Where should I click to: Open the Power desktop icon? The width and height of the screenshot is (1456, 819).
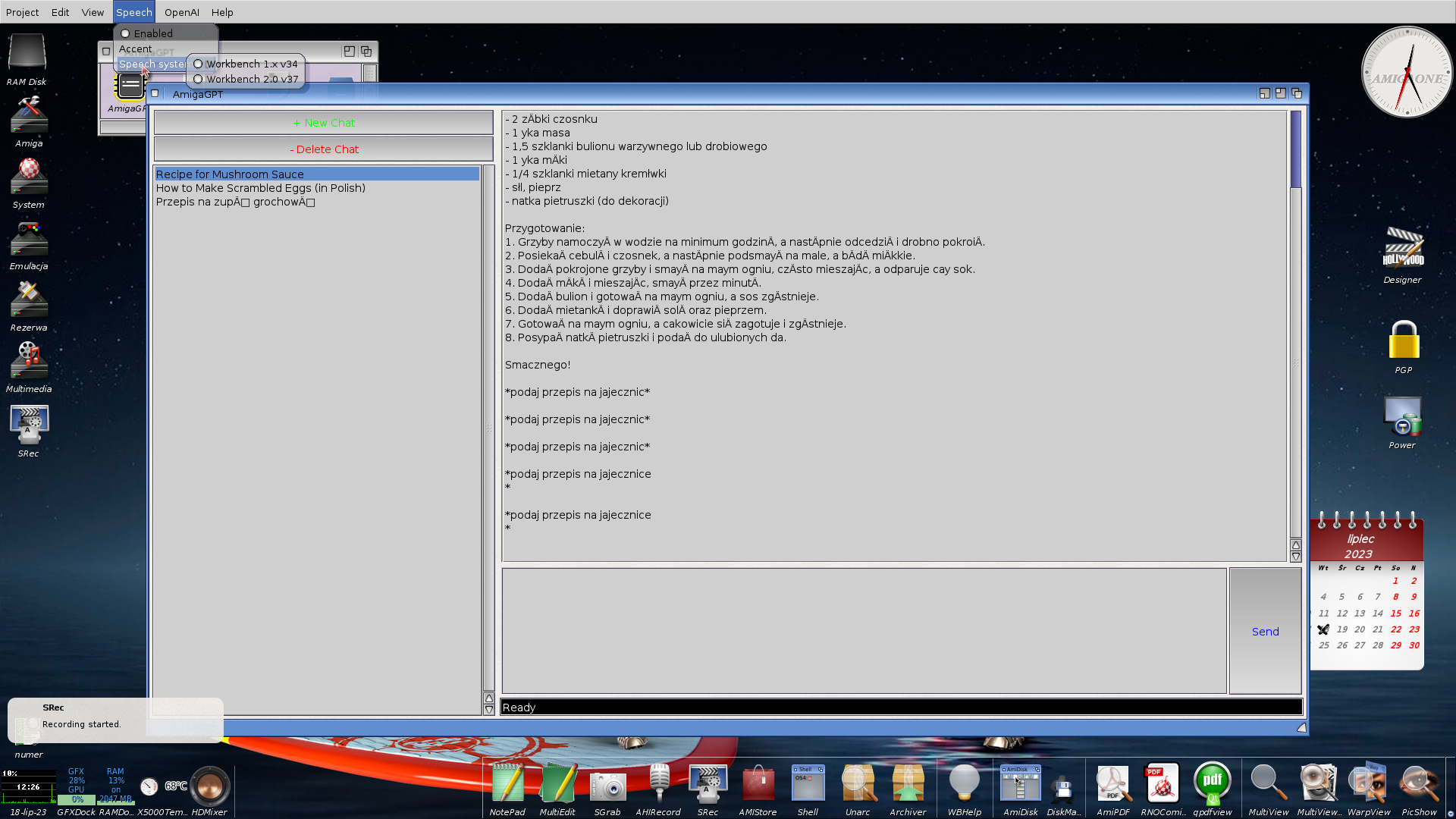[x=1402, y=416]
